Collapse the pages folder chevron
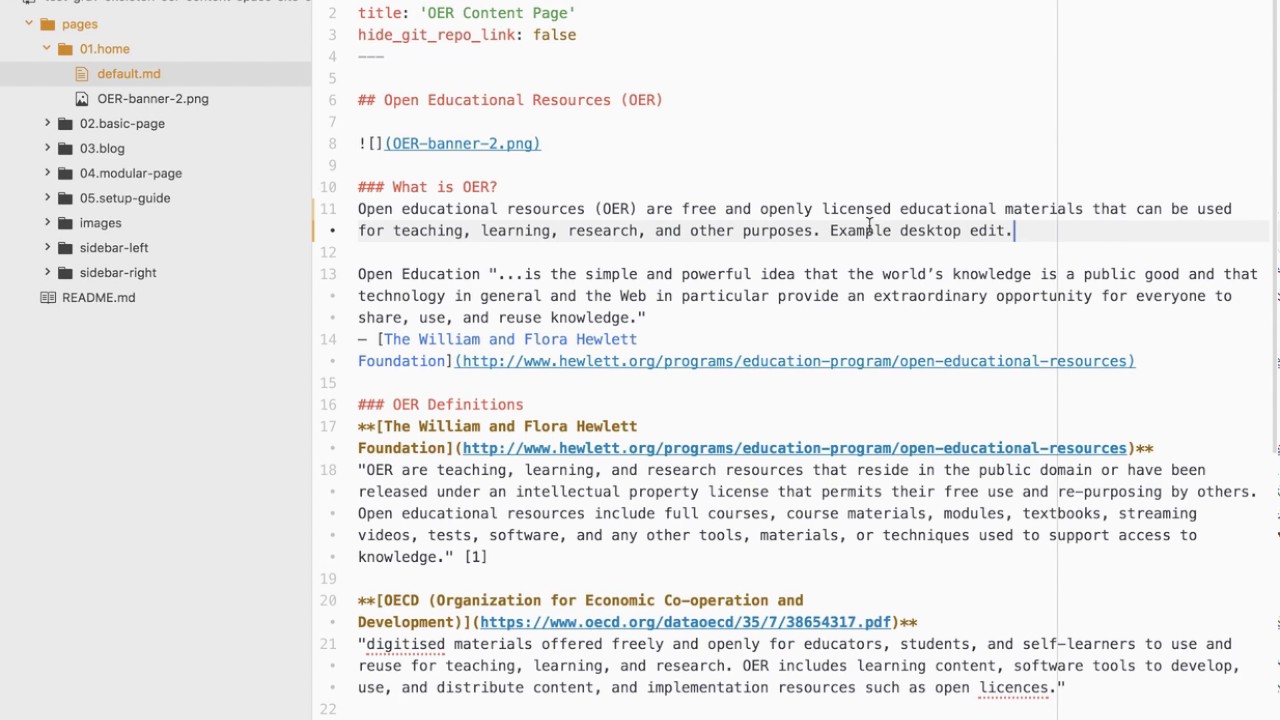The width and height of the screenshot is (1280, 720). tap(29, 23)
